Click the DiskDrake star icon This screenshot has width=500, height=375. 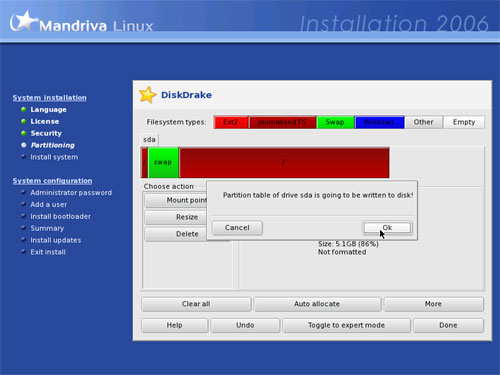pos(148,95)
